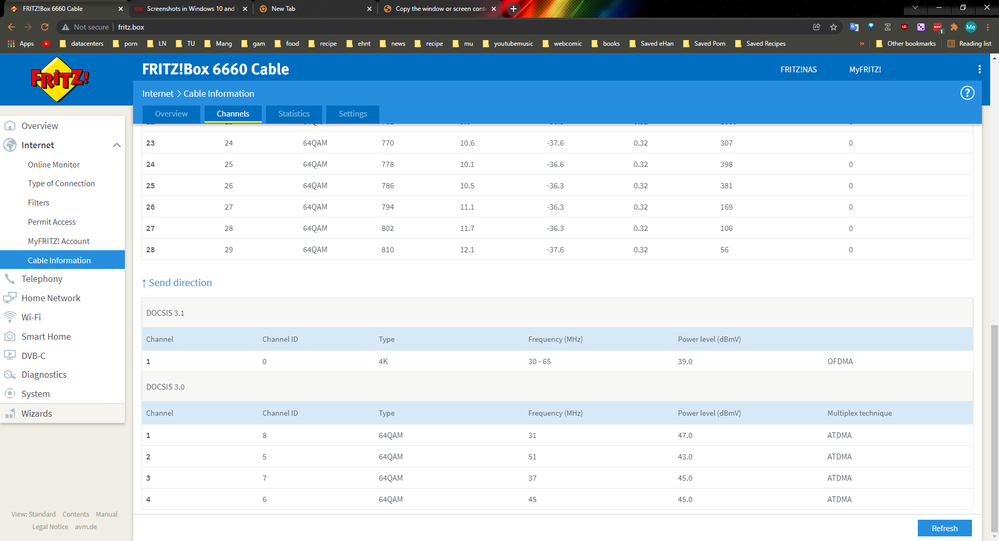
Task: Open Online Monitor in sidebar
Action: 54,164
